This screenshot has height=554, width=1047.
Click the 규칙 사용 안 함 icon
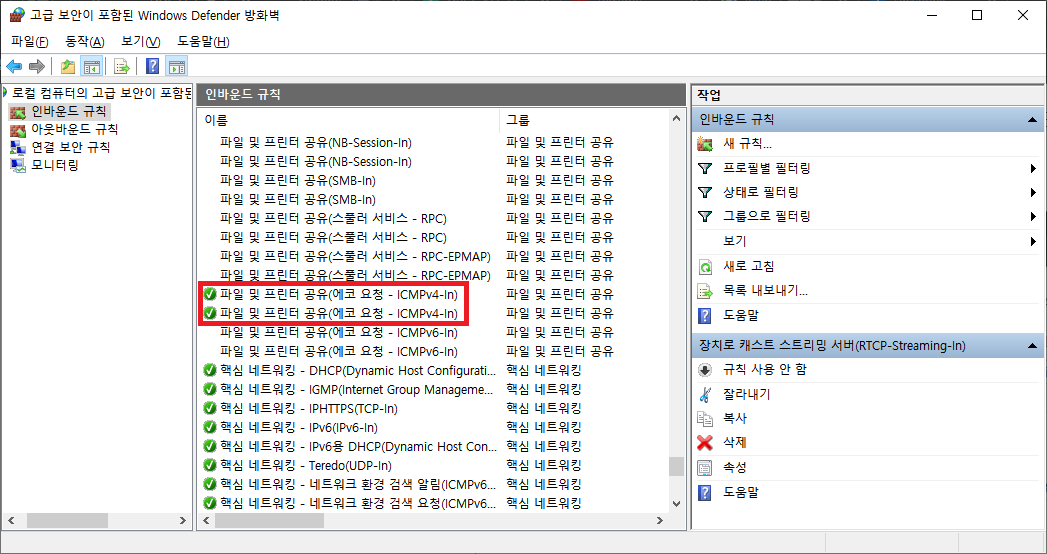tap(704, 370)
